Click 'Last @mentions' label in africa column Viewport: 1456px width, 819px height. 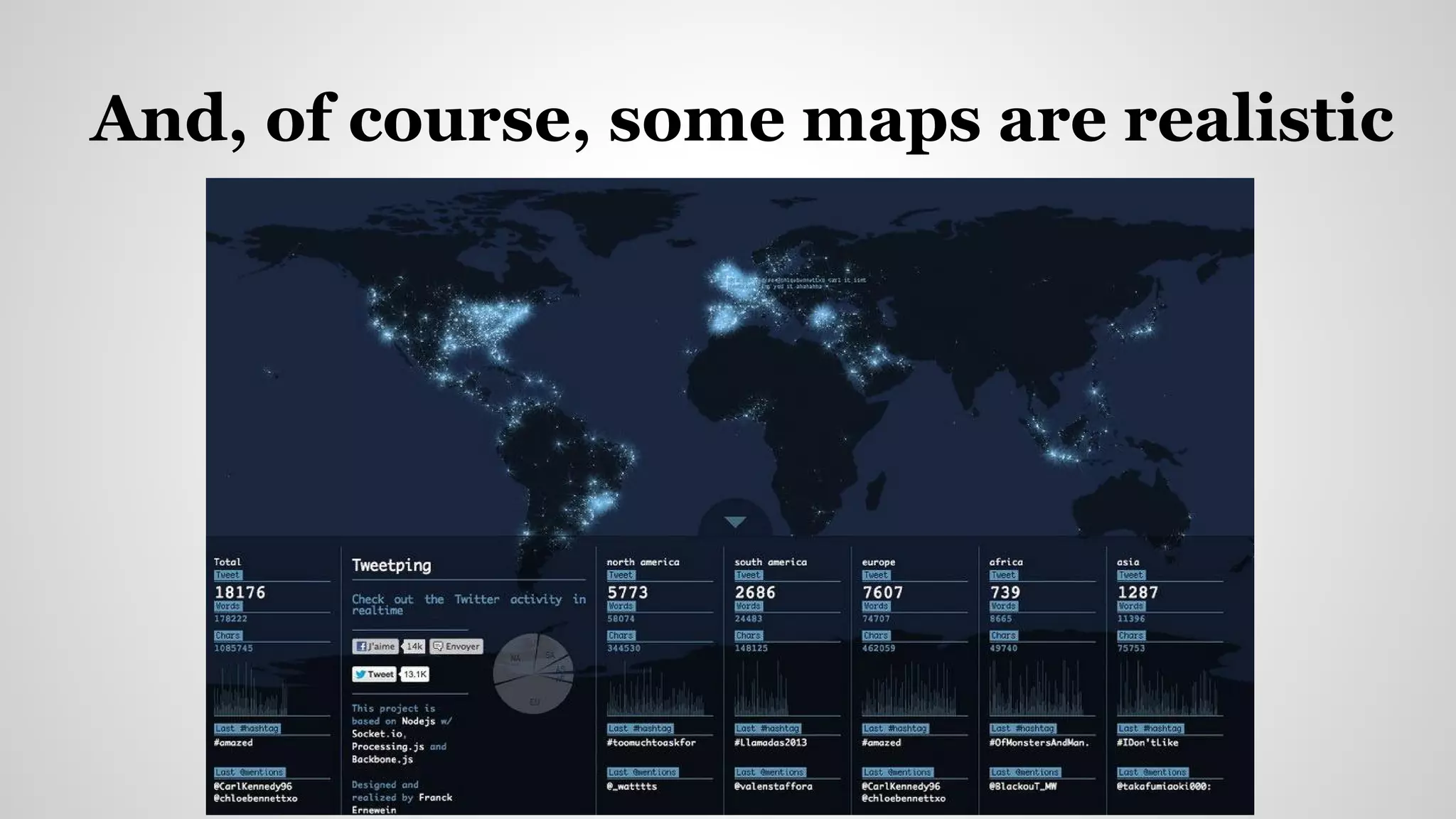tap(1024, 772)
